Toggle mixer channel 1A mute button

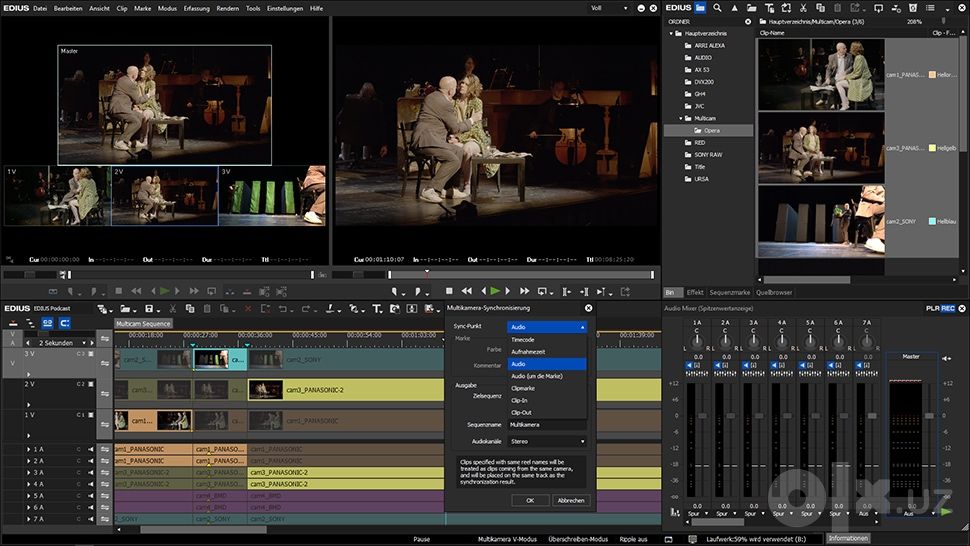pos(689,365)
